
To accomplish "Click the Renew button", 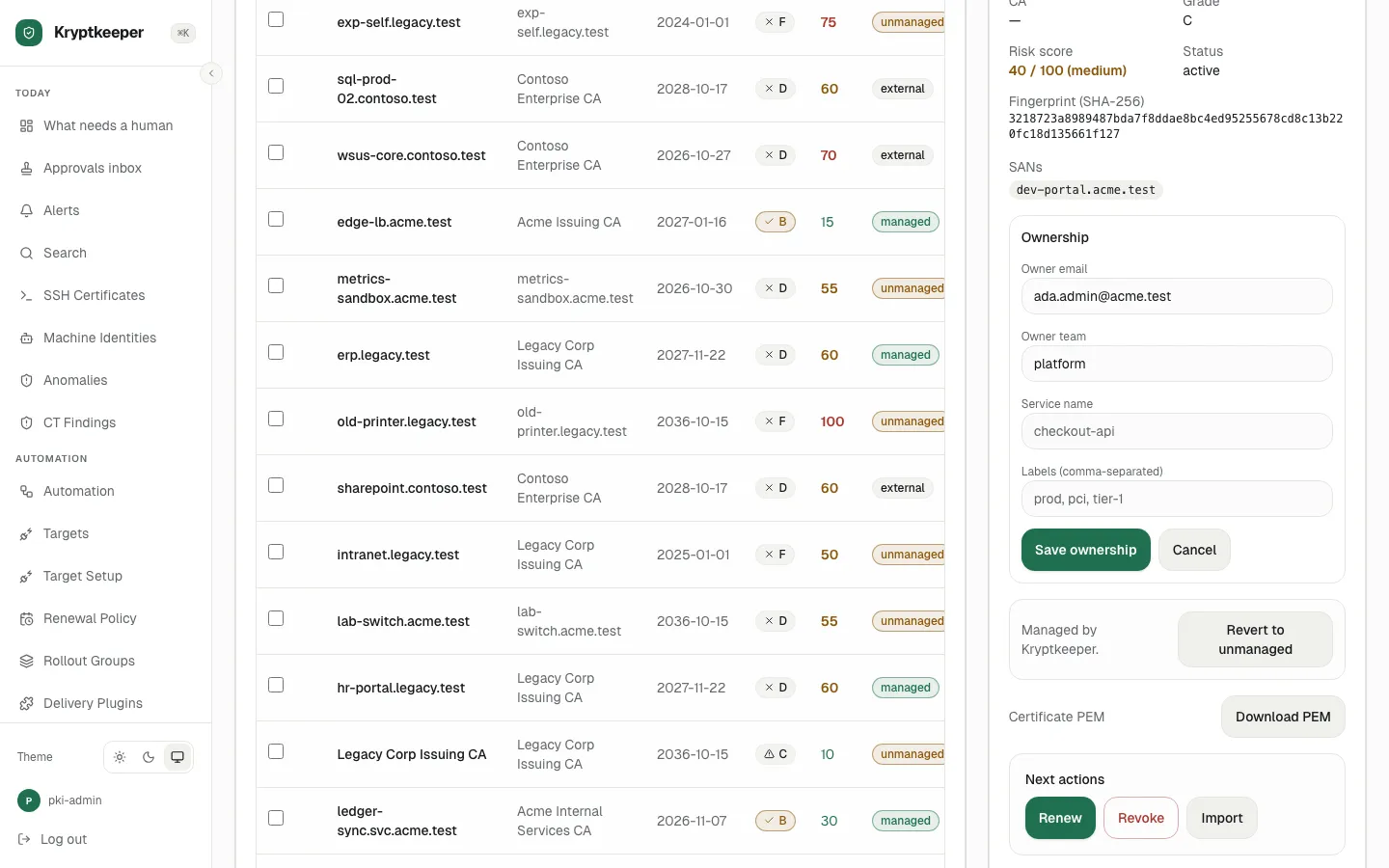I will 1060,818.
